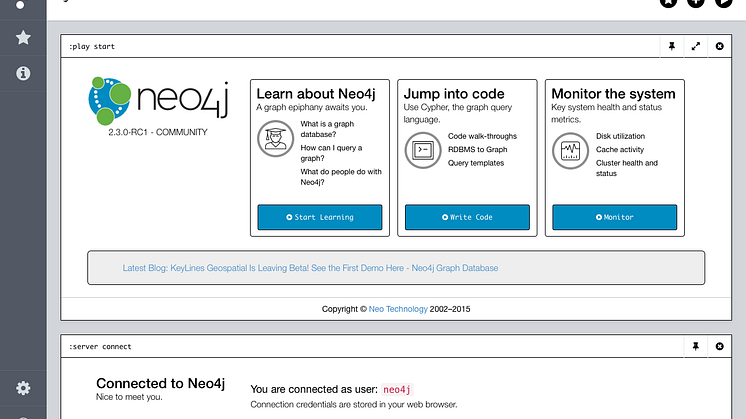Click the Monitor button

tap(615, 217)
